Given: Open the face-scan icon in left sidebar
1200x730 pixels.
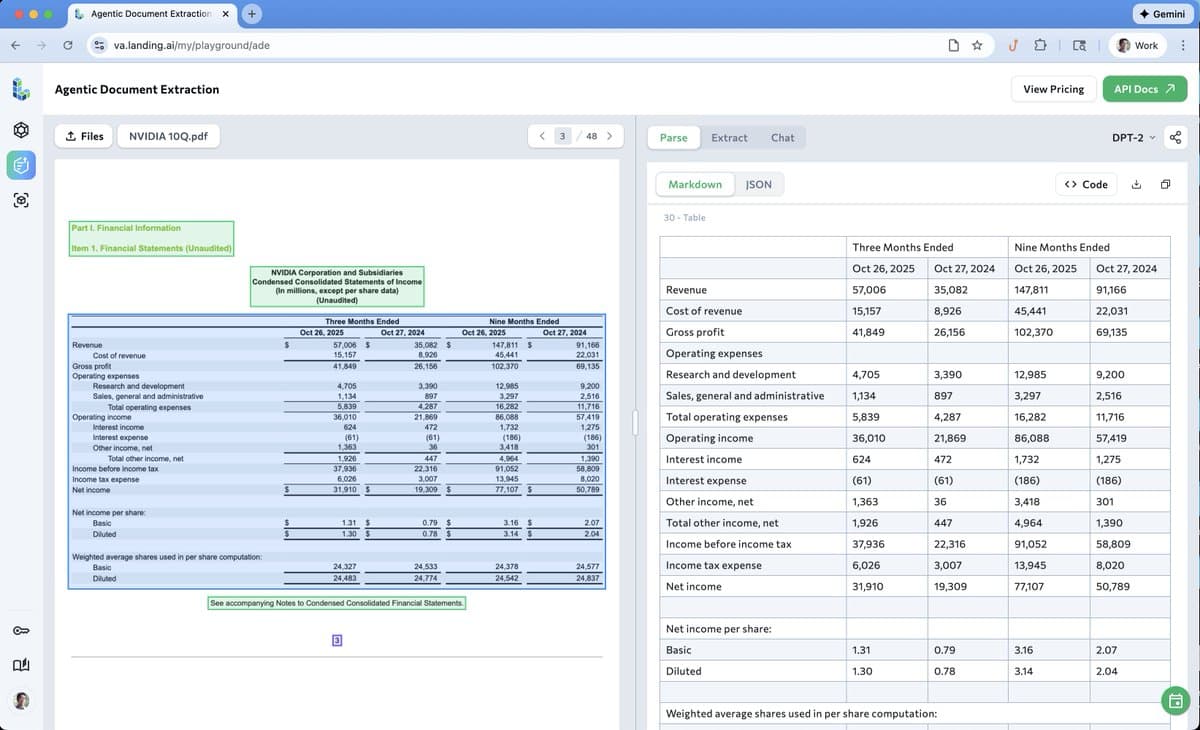Looking at the screenshot, I should click(22, 200).
